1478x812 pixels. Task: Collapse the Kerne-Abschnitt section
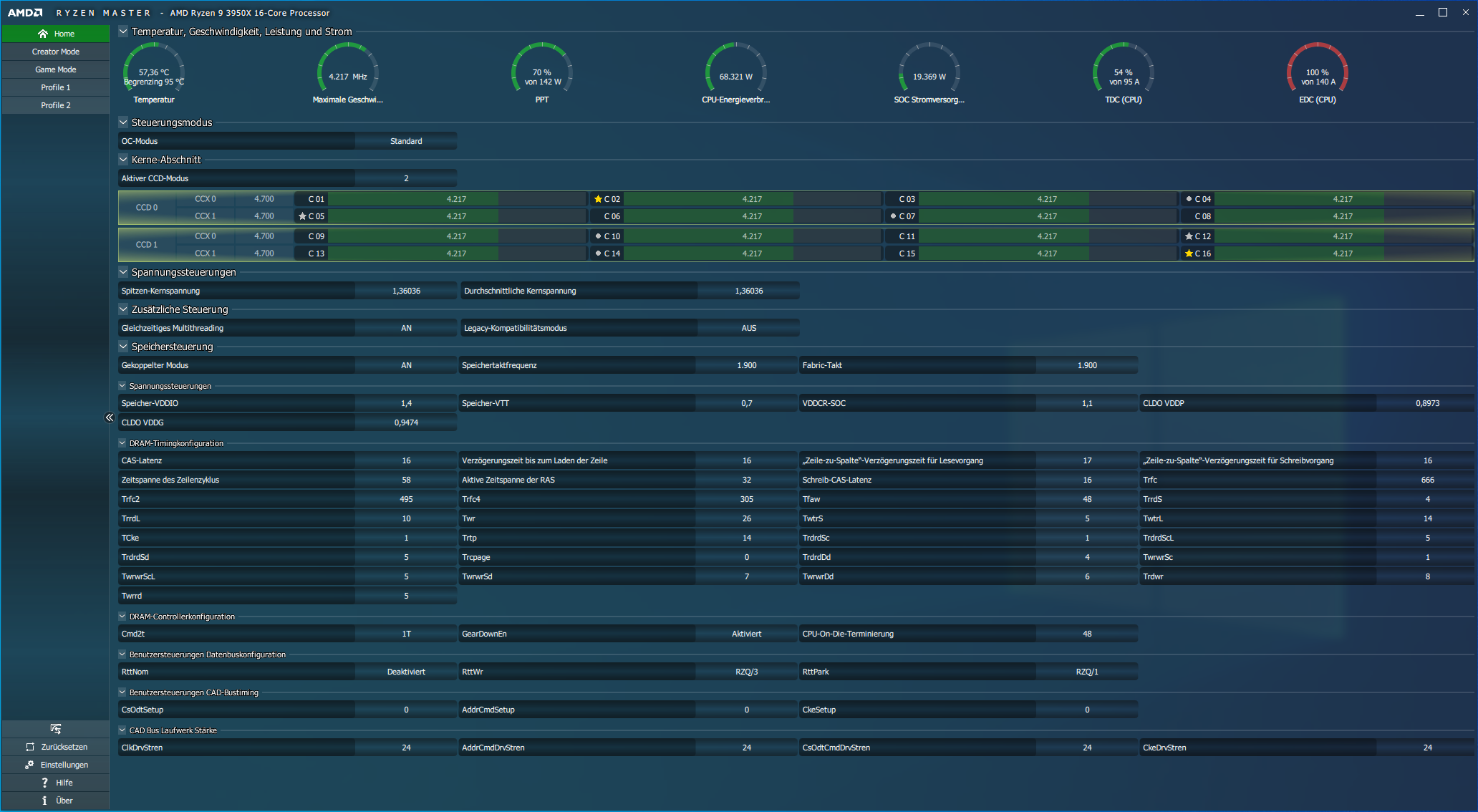(123, 160)
